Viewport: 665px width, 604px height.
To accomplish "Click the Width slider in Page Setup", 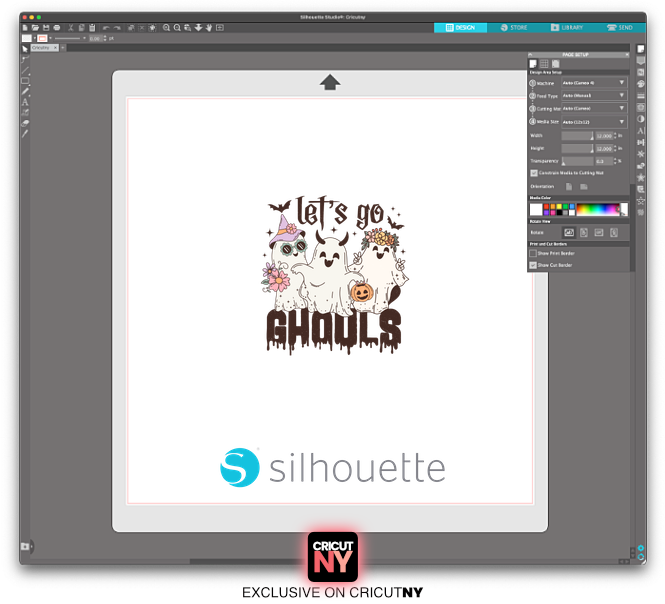I will click(x=578, y=136).
